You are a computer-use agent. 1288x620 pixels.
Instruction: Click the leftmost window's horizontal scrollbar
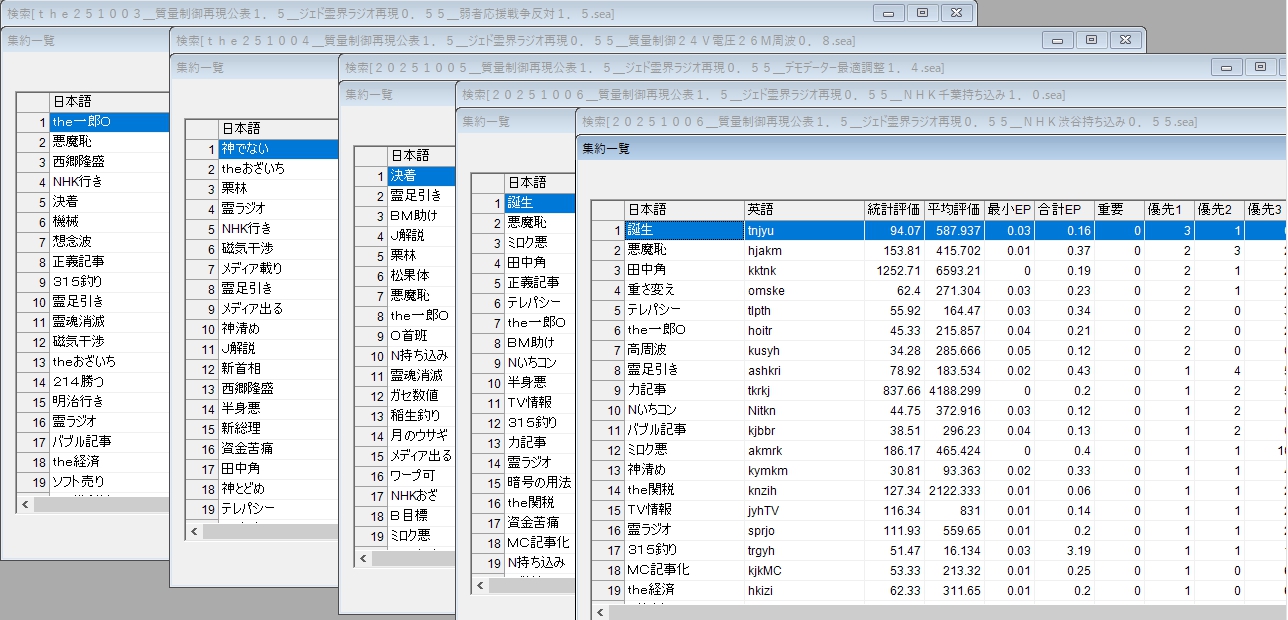tap(100, 505)
